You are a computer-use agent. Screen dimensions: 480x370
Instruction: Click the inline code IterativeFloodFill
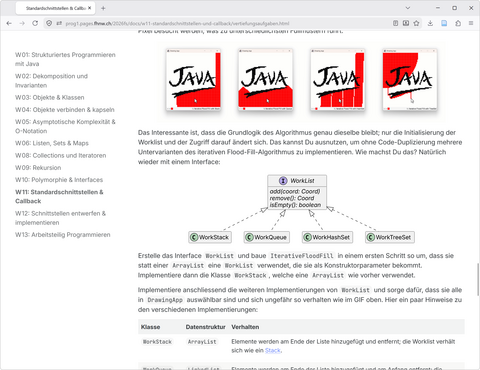(x=302, y=256)
